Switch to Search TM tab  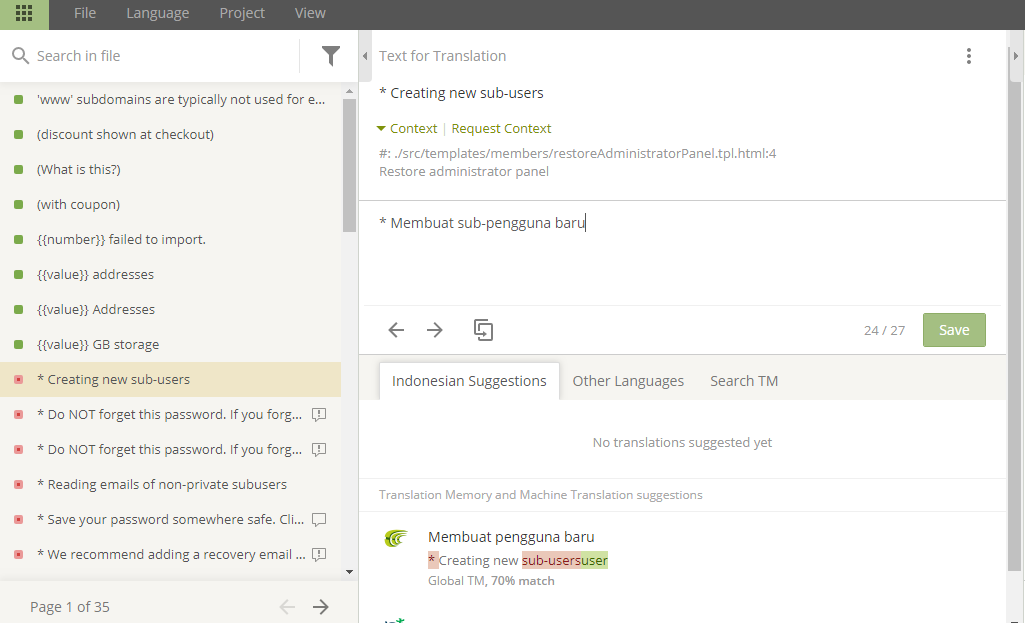744,381
